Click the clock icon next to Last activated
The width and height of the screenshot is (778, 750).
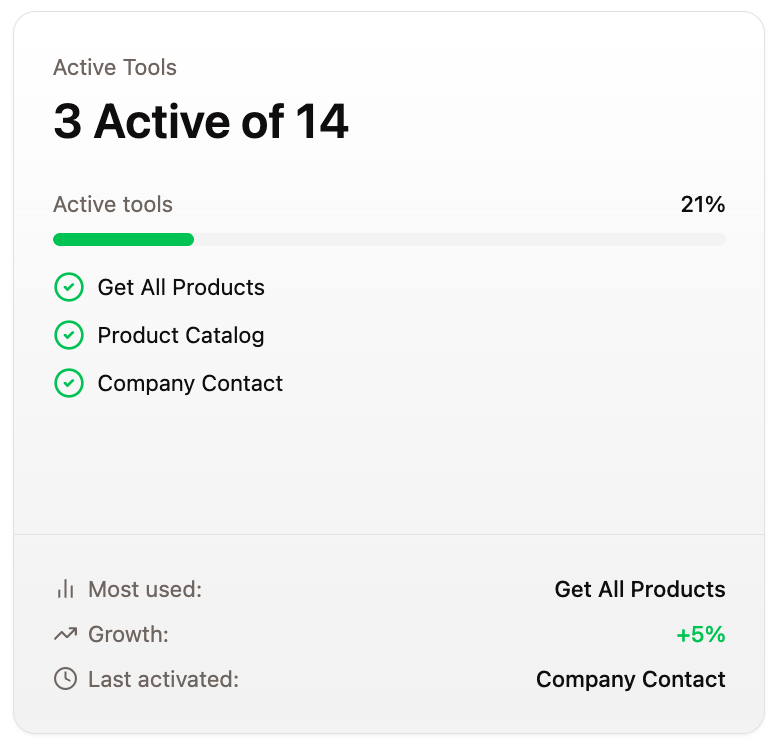65,679
